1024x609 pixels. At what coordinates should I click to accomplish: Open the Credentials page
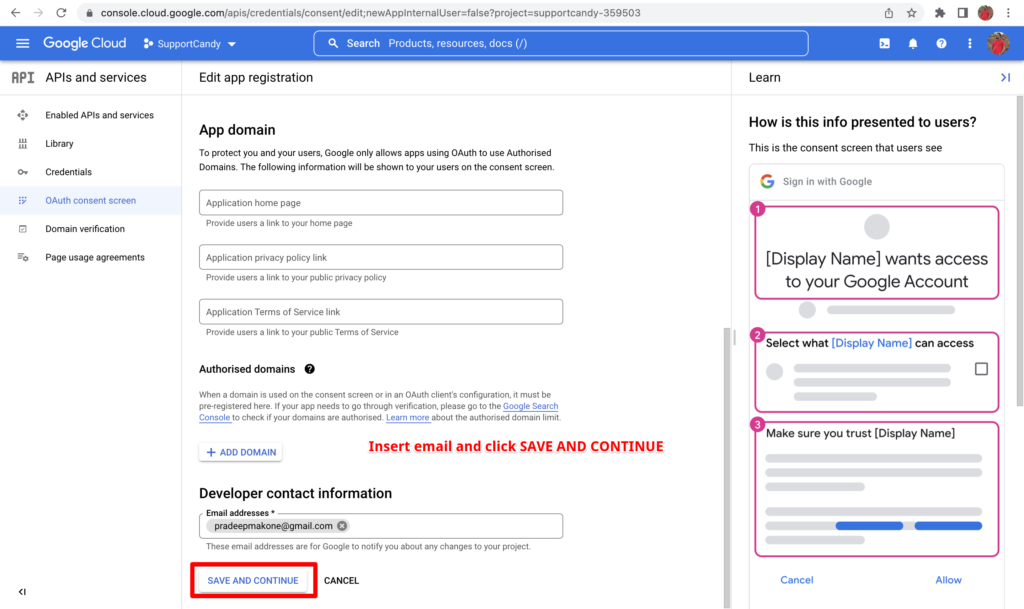coord(69,172)
